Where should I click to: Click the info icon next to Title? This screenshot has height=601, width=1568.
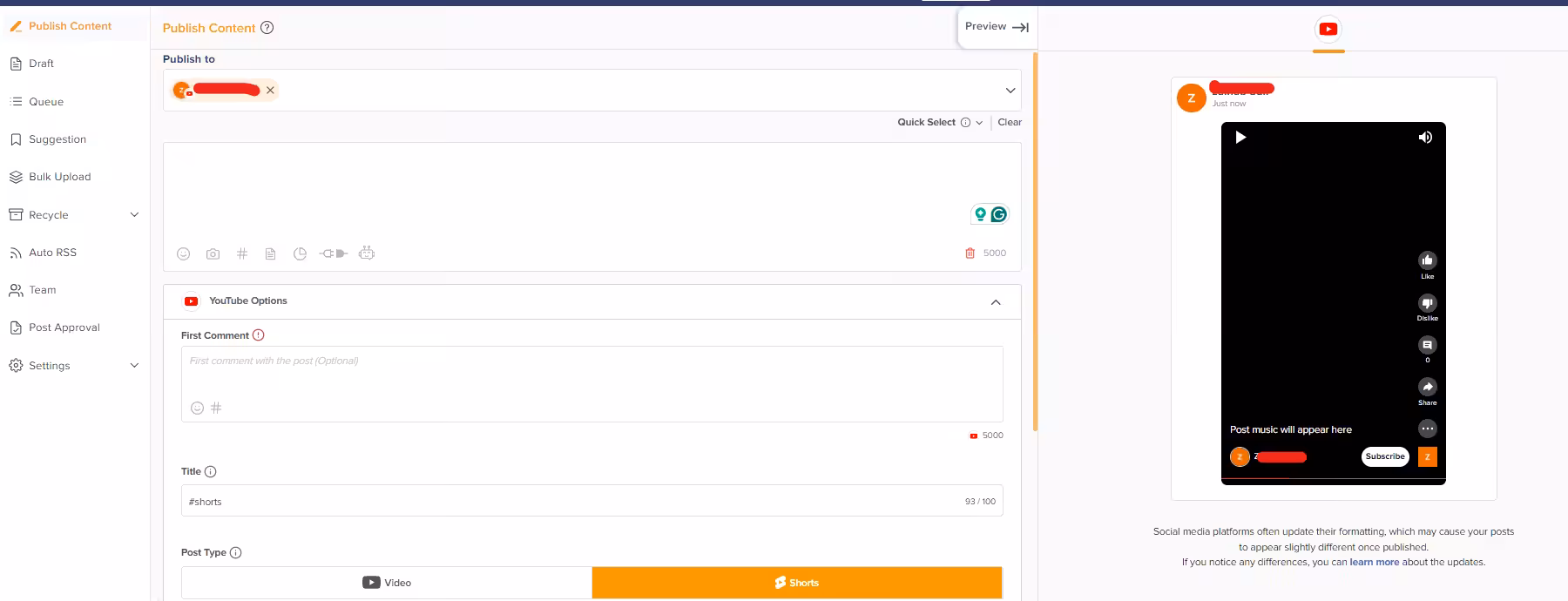(210, 471)
